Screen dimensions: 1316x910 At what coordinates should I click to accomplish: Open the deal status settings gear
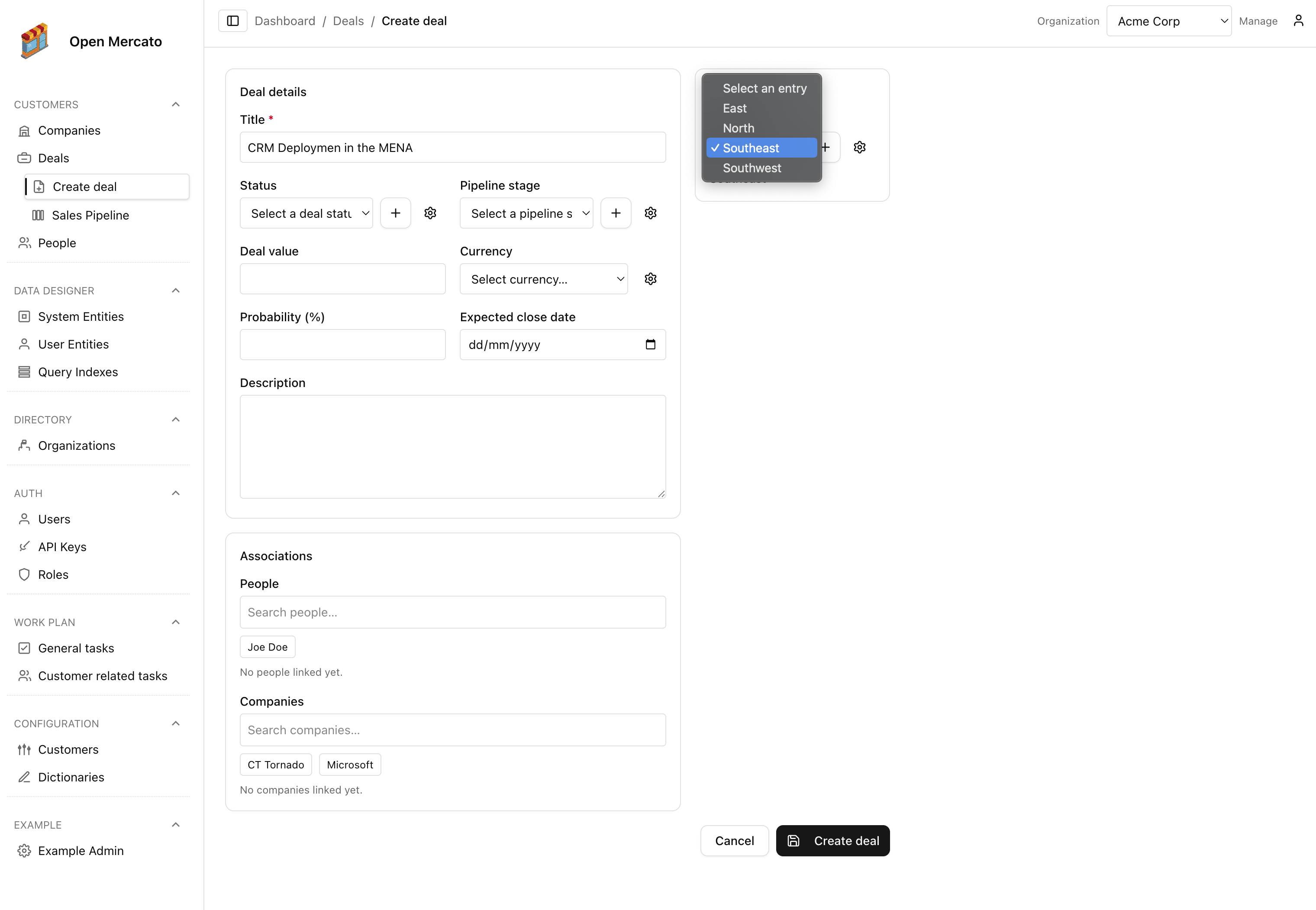430,213
